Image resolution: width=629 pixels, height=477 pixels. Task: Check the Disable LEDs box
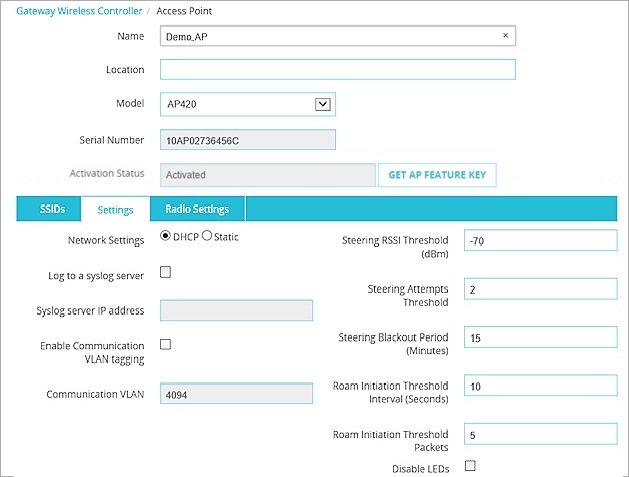point(470,466)
